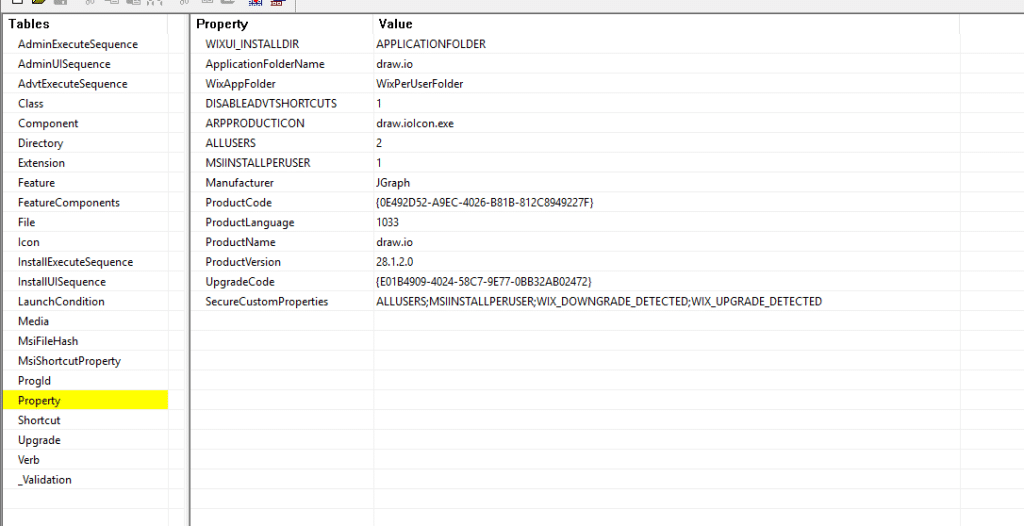Select the LaunchCondition table
The height and width of the screenshot is (526, 1024).
[61, 302]
